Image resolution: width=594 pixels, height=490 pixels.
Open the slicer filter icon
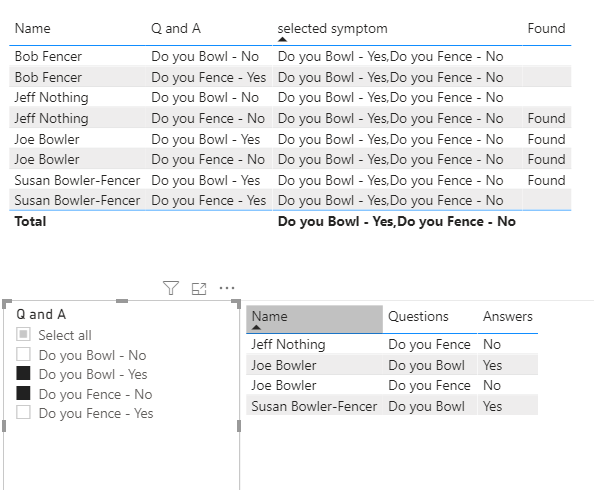point(171,288)
